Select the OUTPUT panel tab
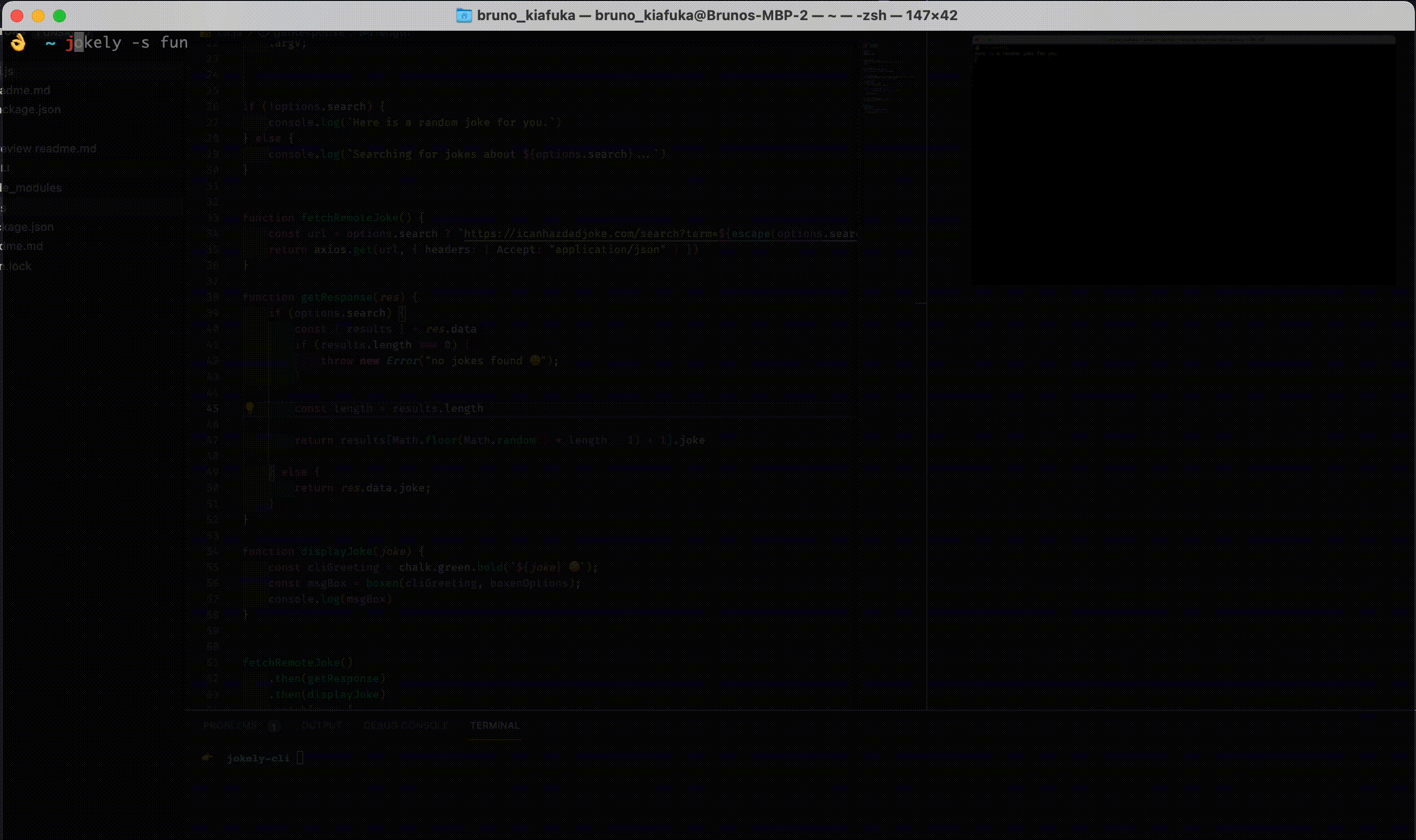This screenshot has width=1416, height=840. tap(322, 726)
